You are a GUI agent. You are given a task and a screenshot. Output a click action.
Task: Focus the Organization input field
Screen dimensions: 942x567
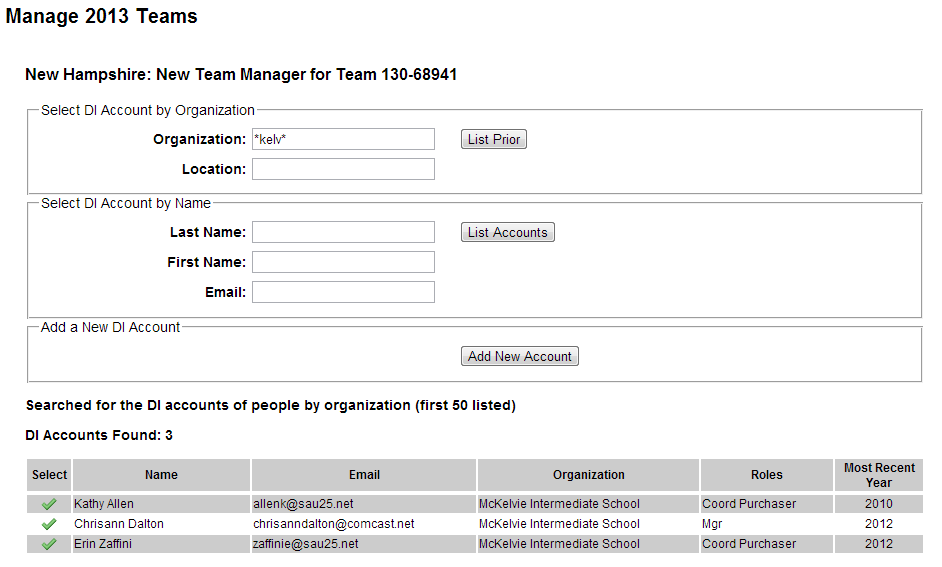[343, 139]
